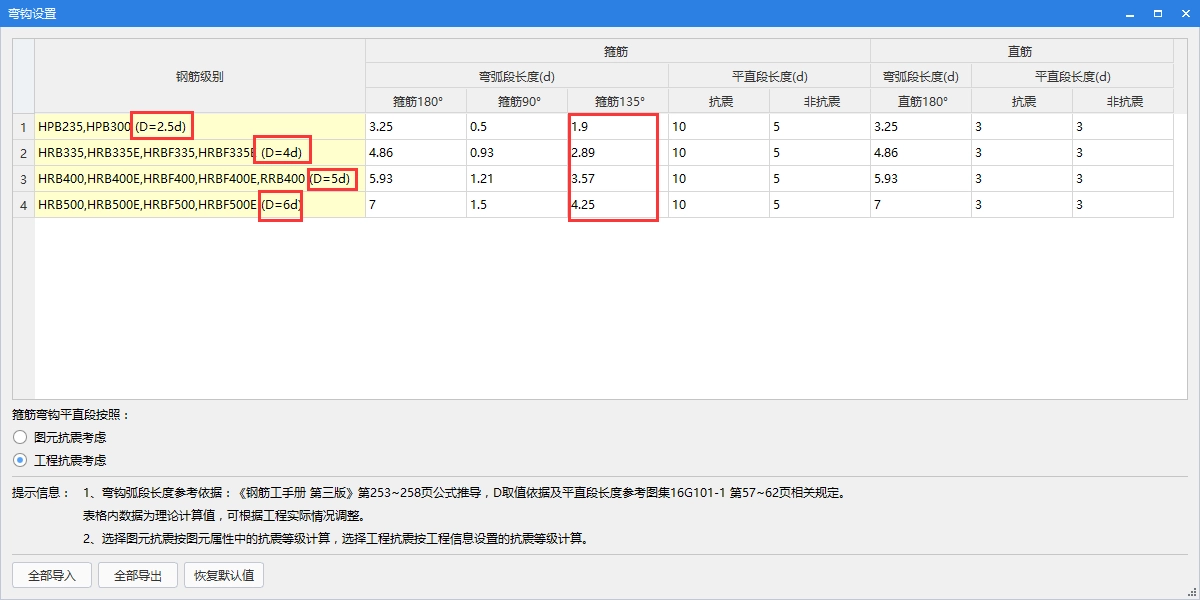
Task: Click HPB235,HPB300 steel grade cell
Action: tap(200, 127)
